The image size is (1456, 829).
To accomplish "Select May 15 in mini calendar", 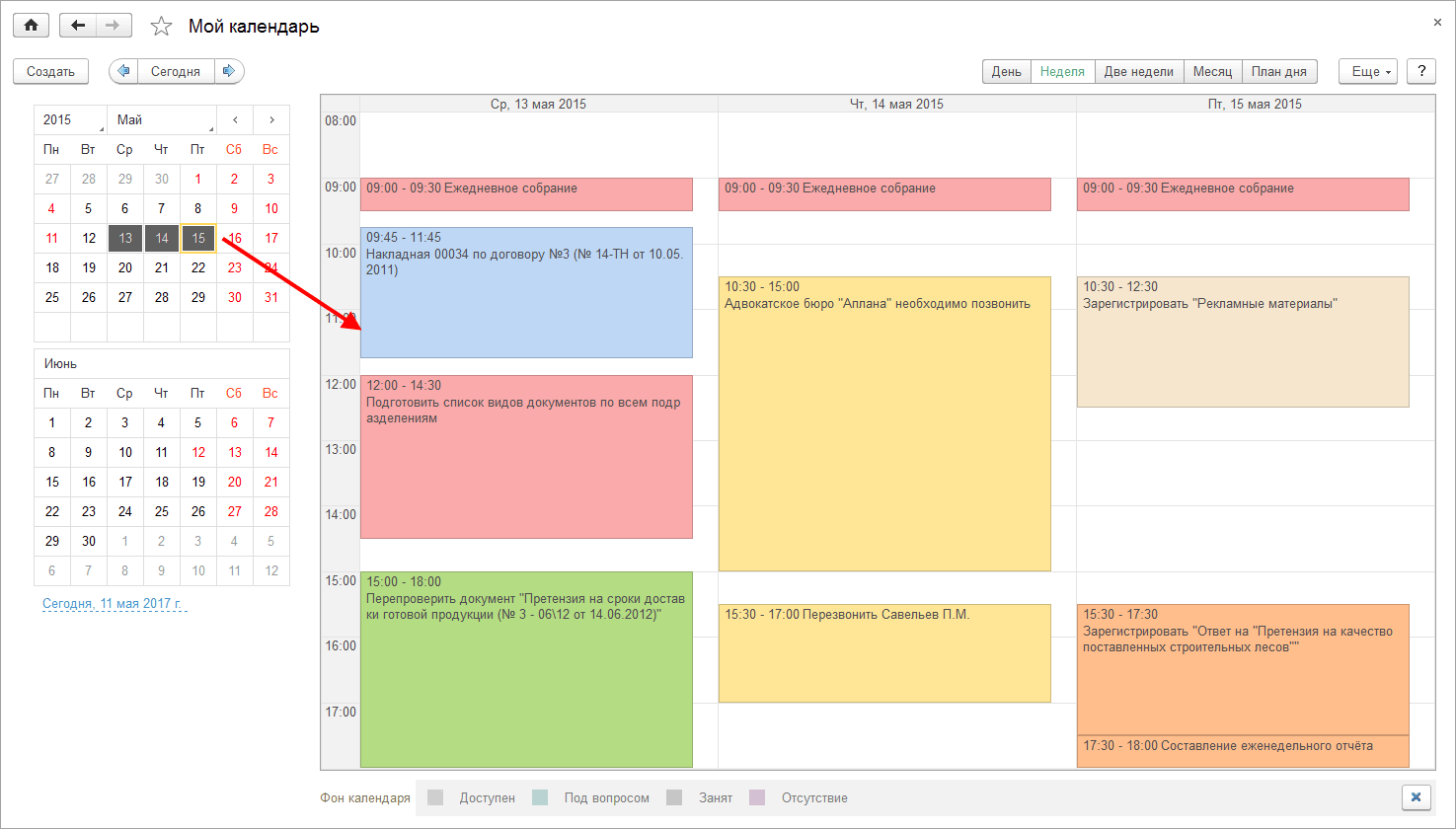I will click(x=198, y=238).
